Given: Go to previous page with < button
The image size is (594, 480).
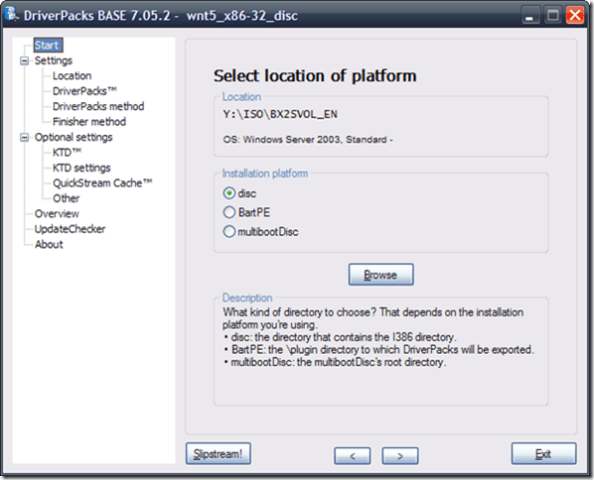Looking at the screenshot, I should tap(352, 456).
